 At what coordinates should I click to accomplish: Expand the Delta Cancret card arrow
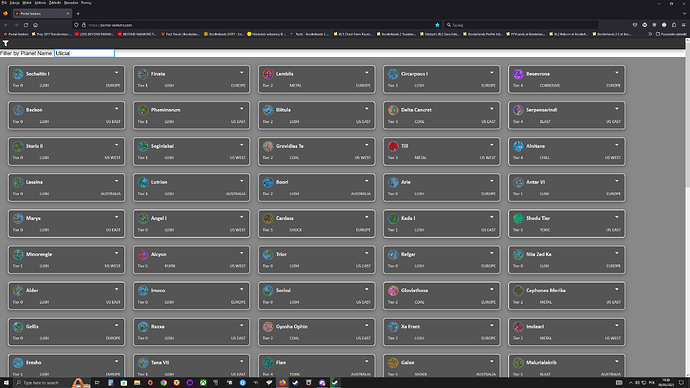[x=492, y=109]
